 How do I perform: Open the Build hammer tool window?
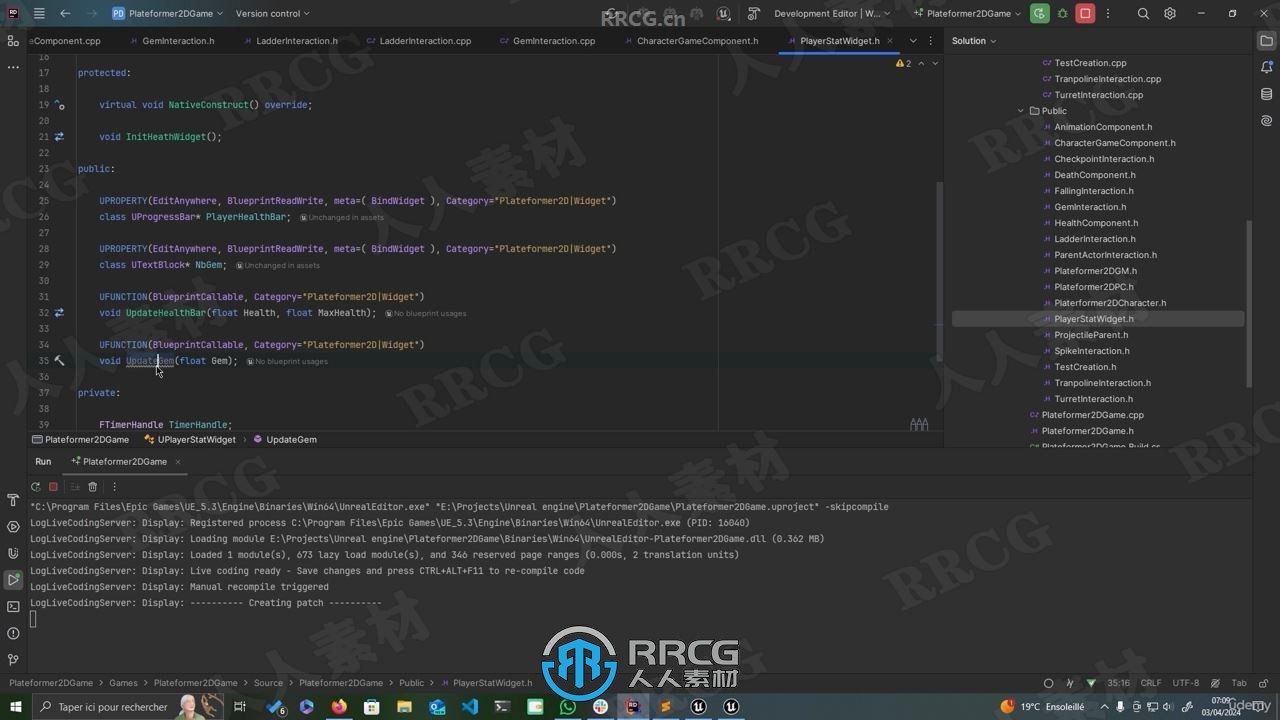coord(13,500)
